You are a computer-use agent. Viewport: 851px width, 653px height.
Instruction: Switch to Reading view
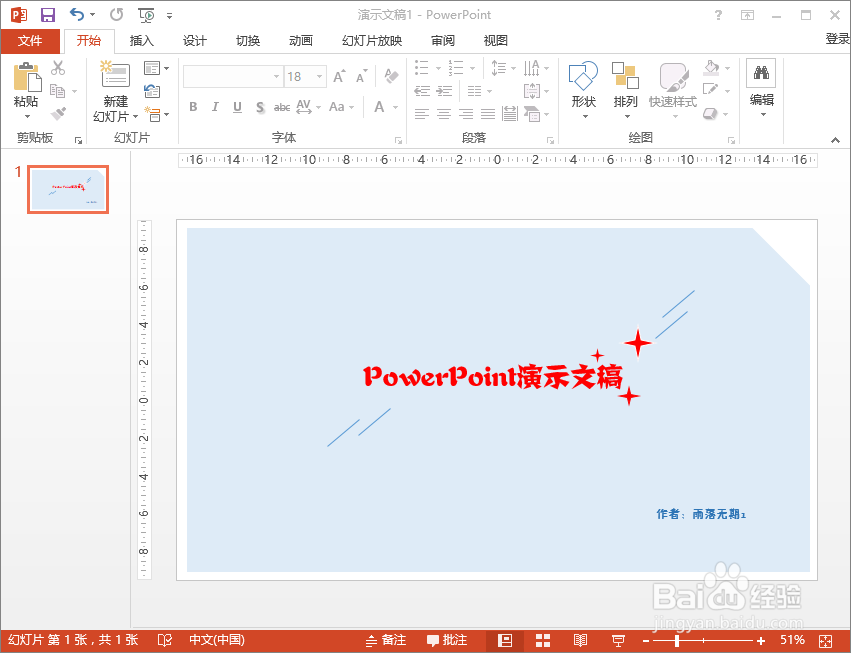coord(580,641)
